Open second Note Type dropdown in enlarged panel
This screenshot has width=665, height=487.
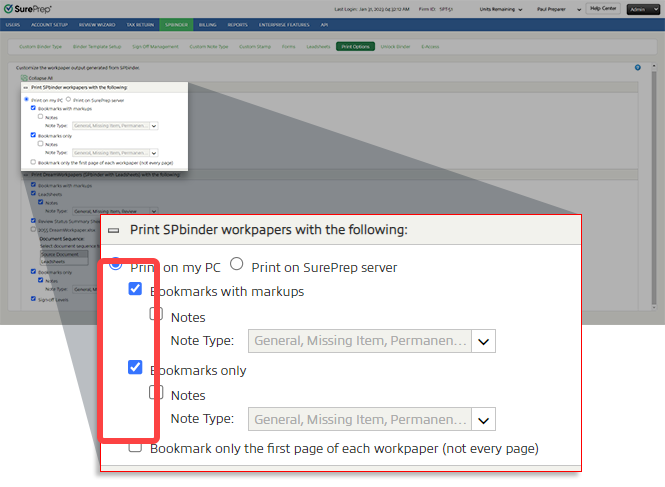(484, 419)
